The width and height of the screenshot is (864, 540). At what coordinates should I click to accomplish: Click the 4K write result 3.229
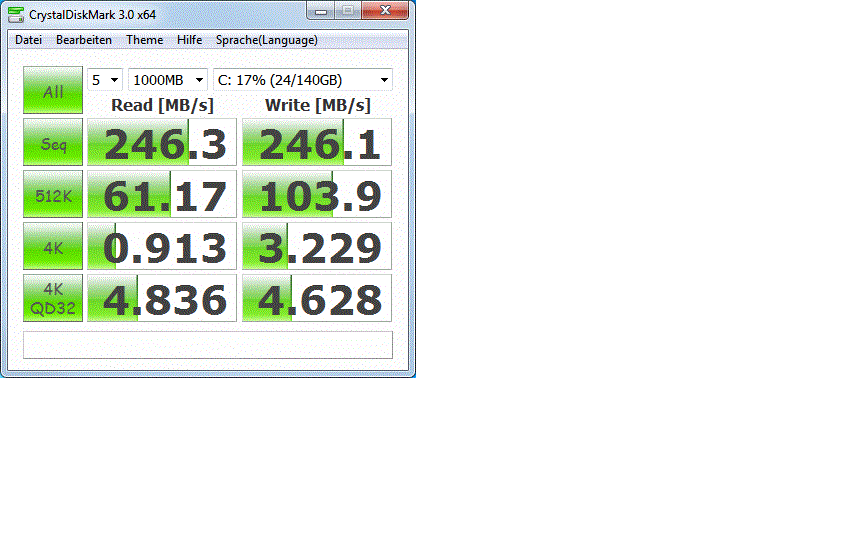(317, 246)
